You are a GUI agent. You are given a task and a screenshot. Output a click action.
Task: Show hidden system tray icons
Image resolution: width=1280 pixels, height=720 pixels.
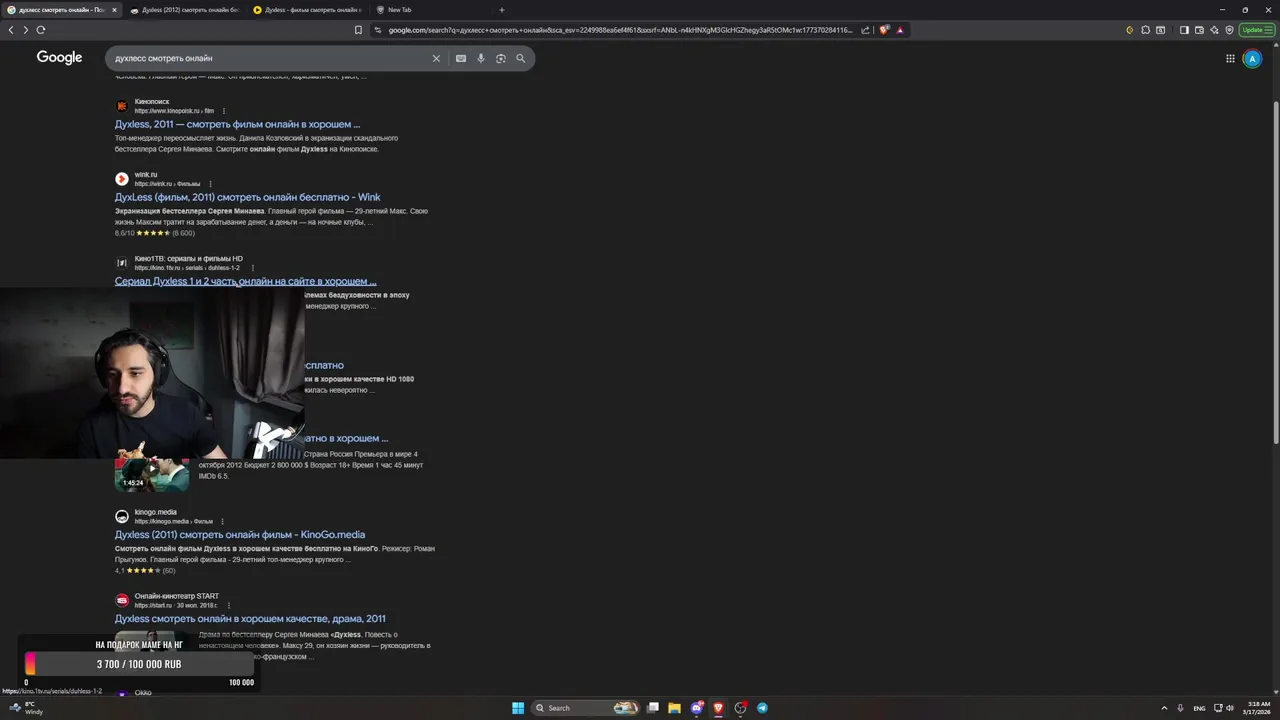click(1165, 708)
